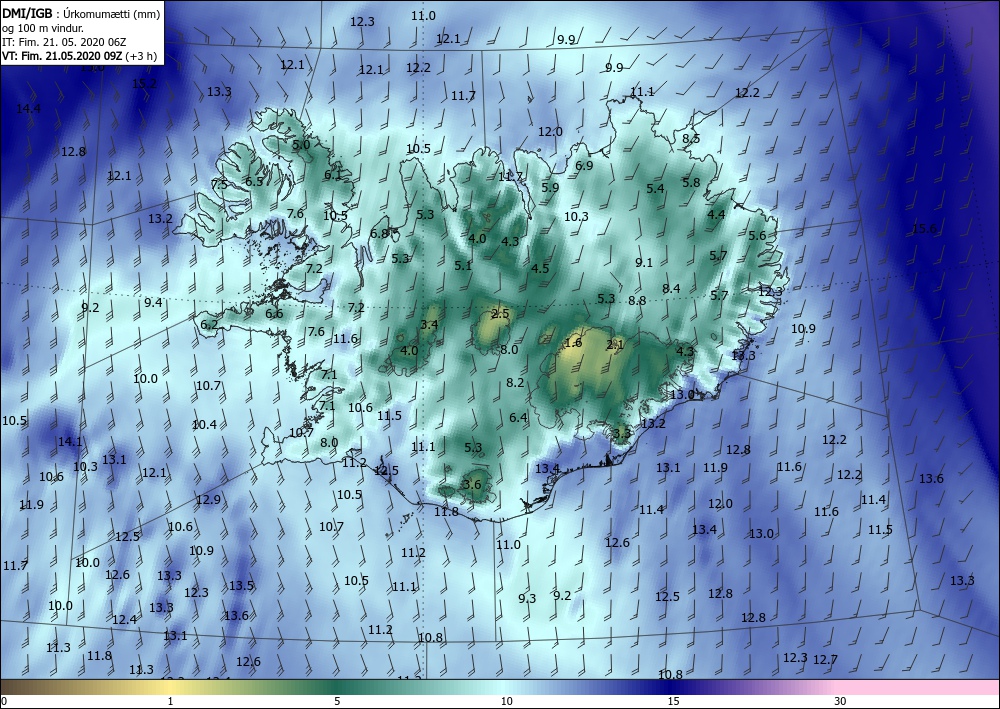Click the map value "13.5"
1000x709 pixels.
coord(241,586)
